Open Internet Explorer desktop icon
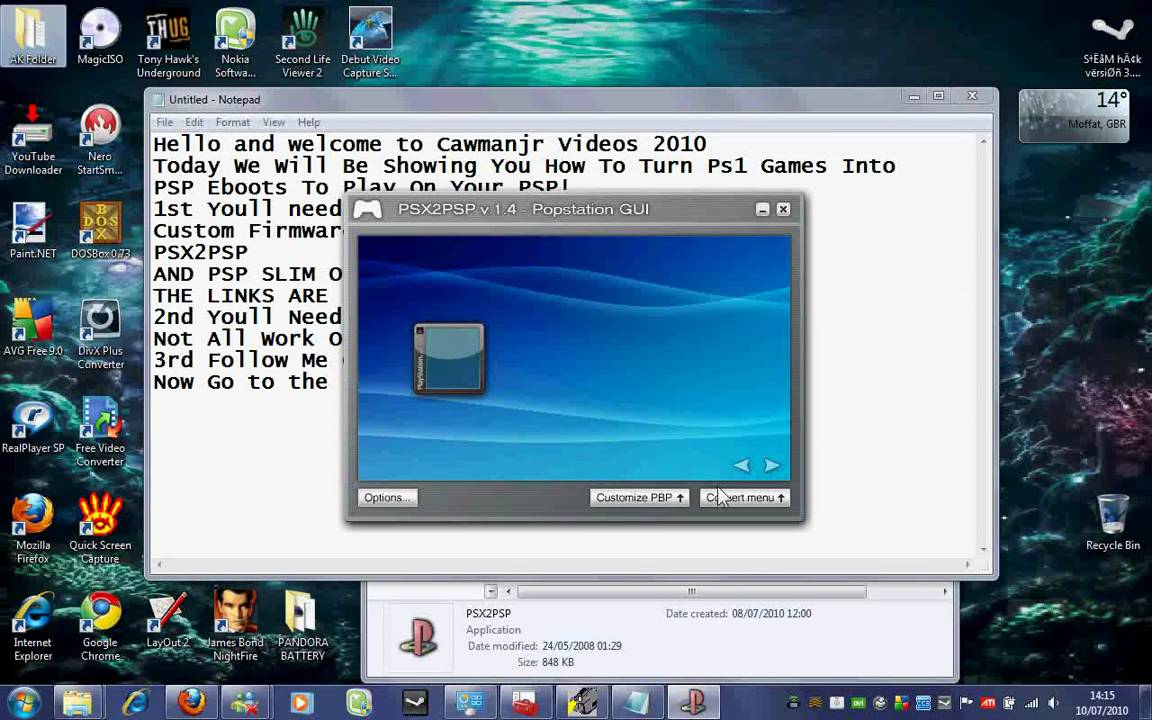Screen dimensions: 1152x720 (33, 627)
